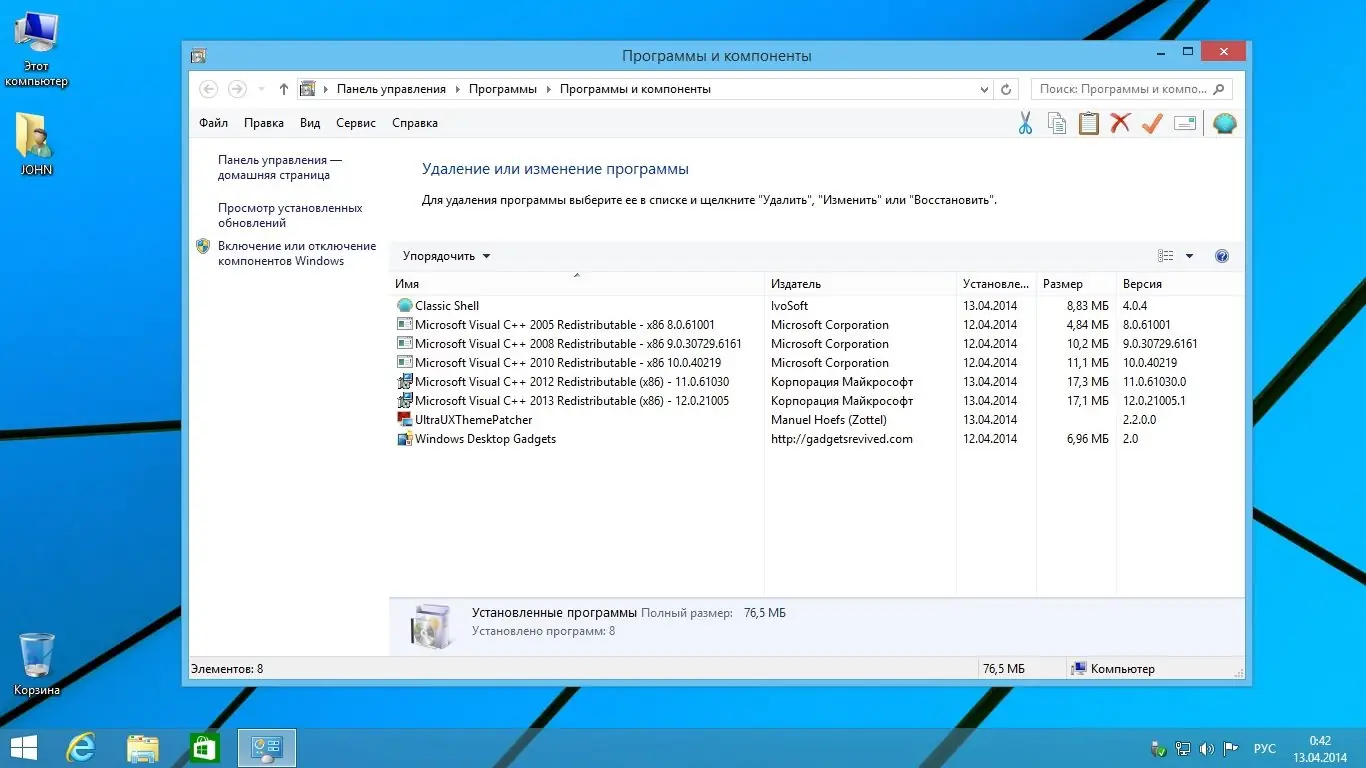
Task: Click the change view icon
Action: (x=1166, y=256)
